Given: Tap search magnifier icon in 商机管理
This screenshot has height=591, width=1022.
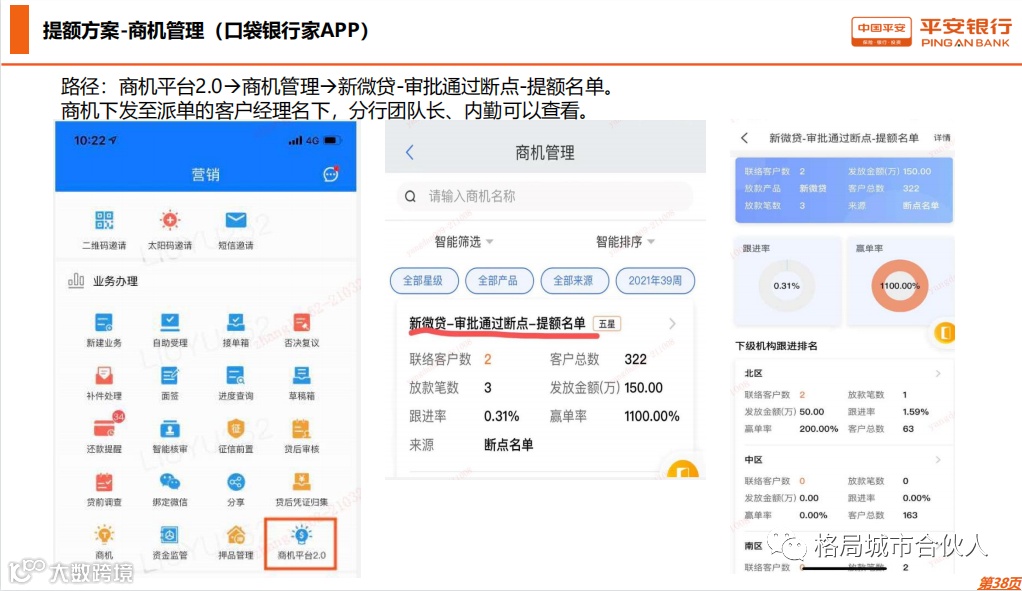Looking at the screenshot, I should tap(410, 196).
